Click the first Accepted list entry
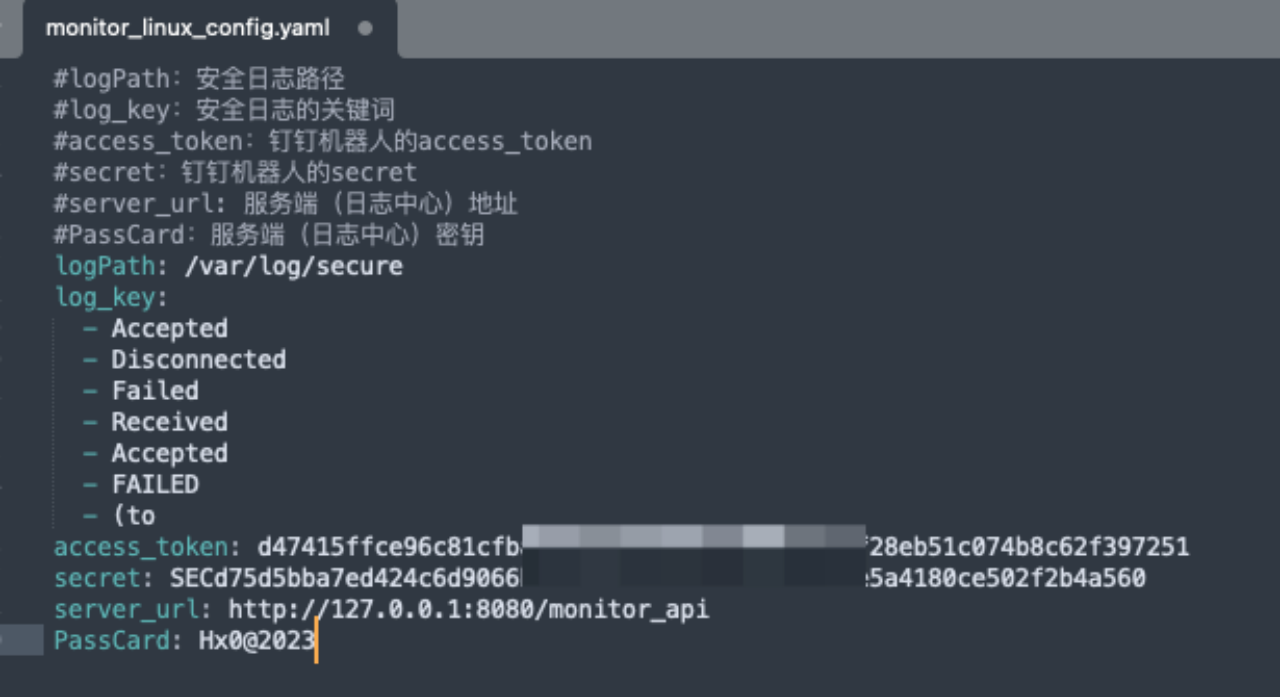This screenshot has height=697, width=1280. coord(170,328)
